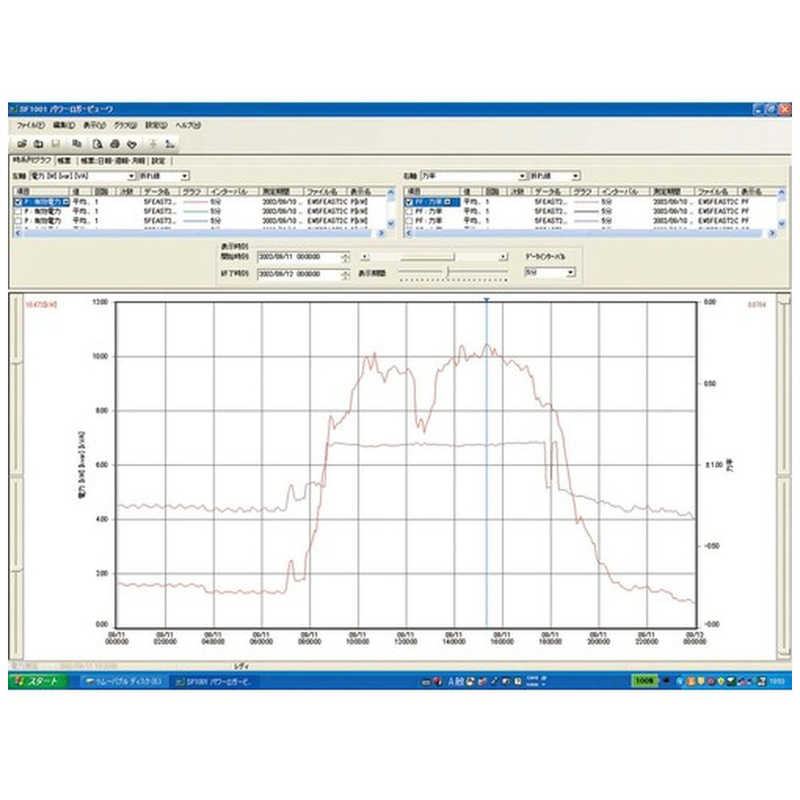The width and height of the screenshot is (800, 800).
Task: Uncheck the first P:有効電力 row checkbox
Action: coord(17,201)
